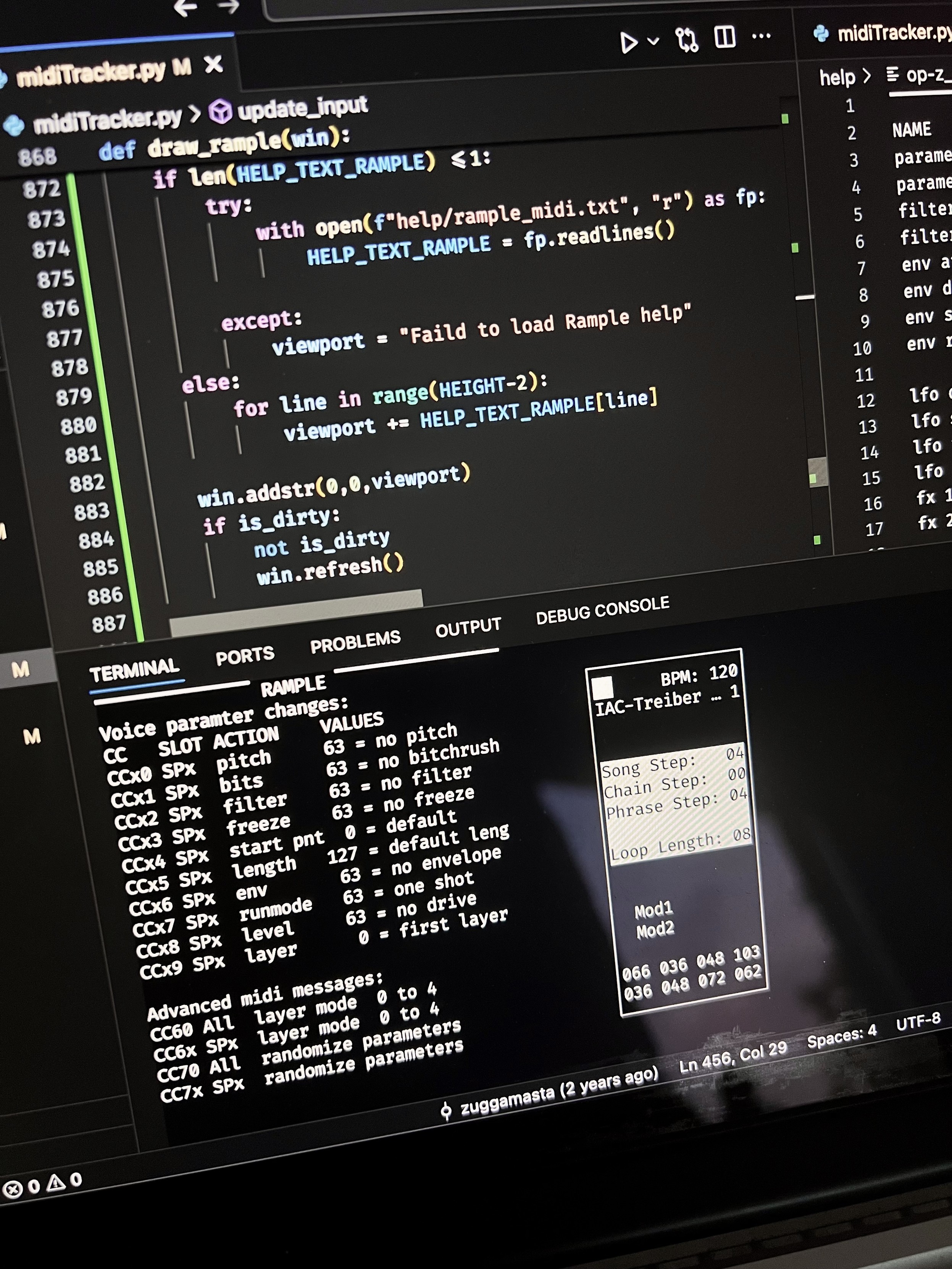Close the midiTracker.py tab

pos(213,64)
